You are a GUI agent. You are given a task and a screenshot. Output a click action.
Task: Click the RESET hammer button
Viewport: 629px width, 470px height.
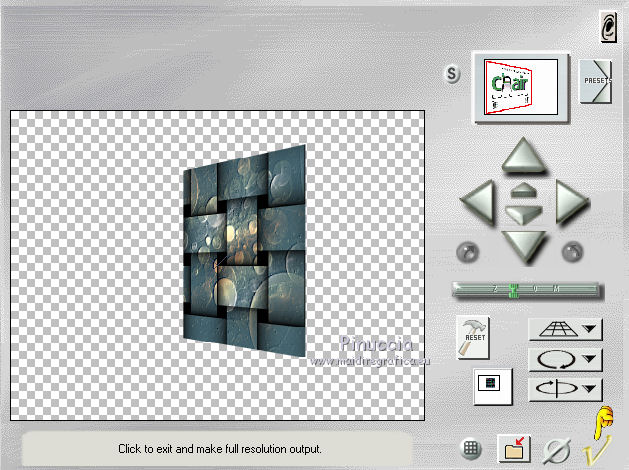[473, 337]
